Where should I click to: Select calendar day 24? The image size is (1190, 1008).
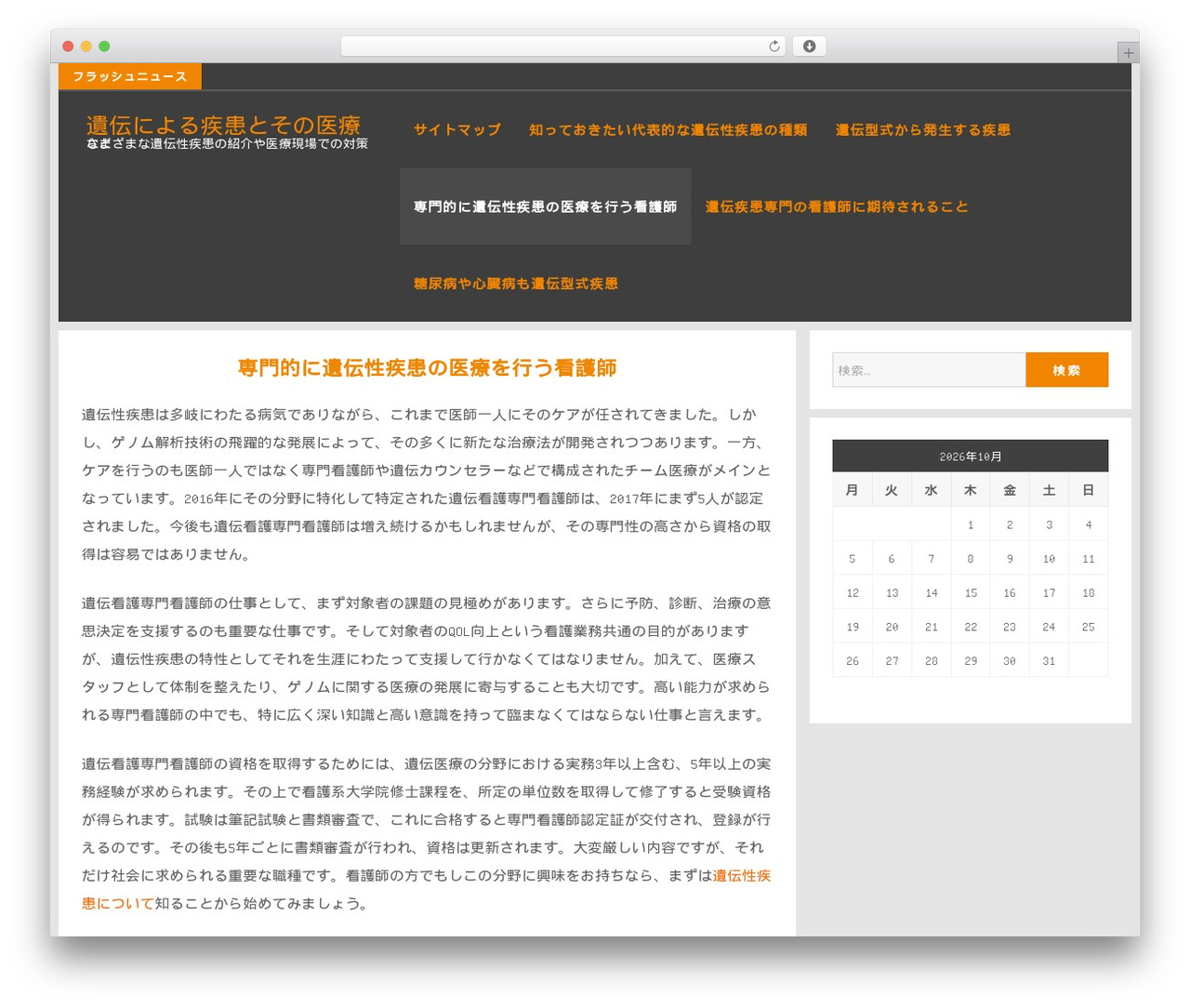tap(1049, 627)
